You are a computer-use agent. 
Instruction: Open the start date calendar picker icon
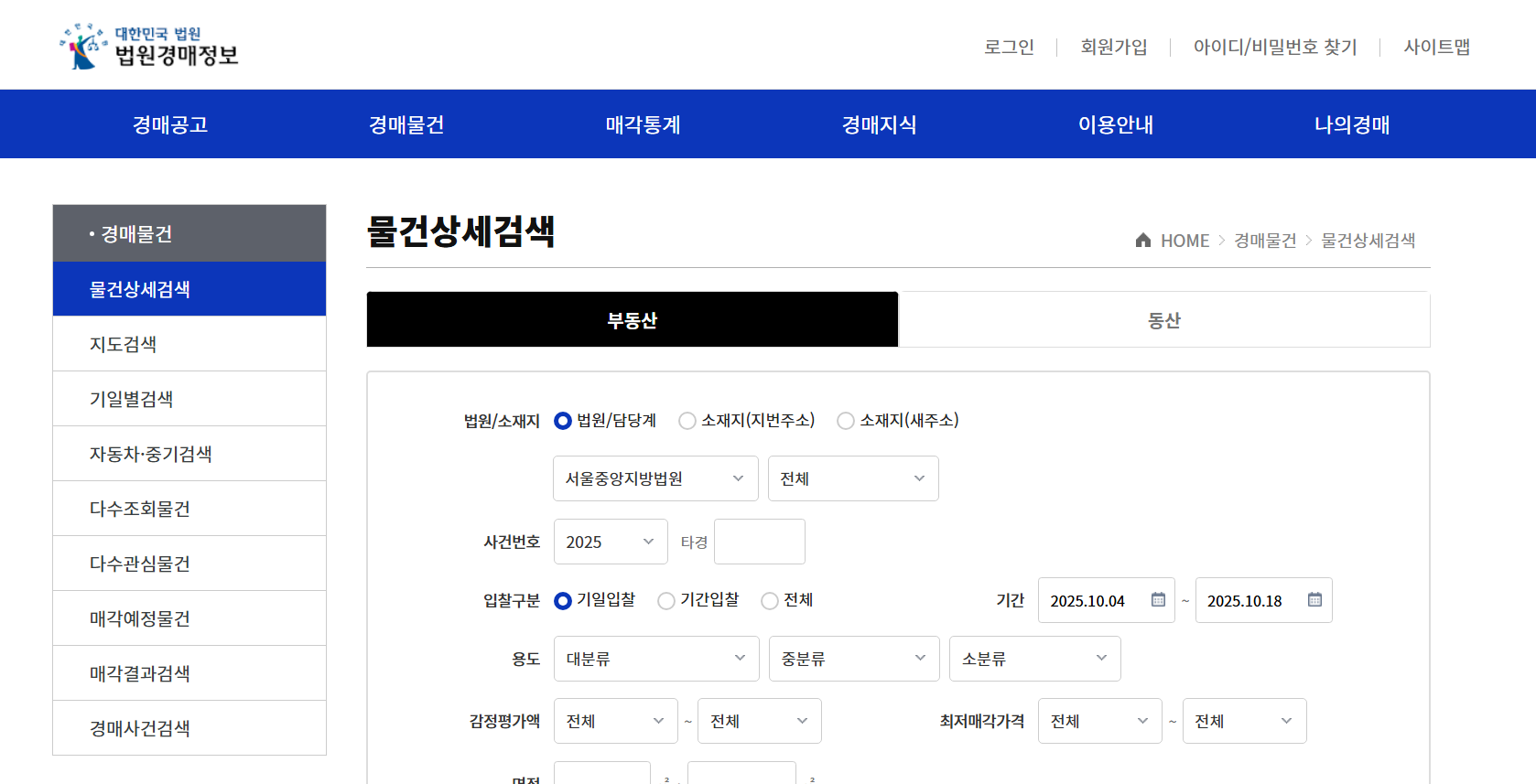(1158, 600)
